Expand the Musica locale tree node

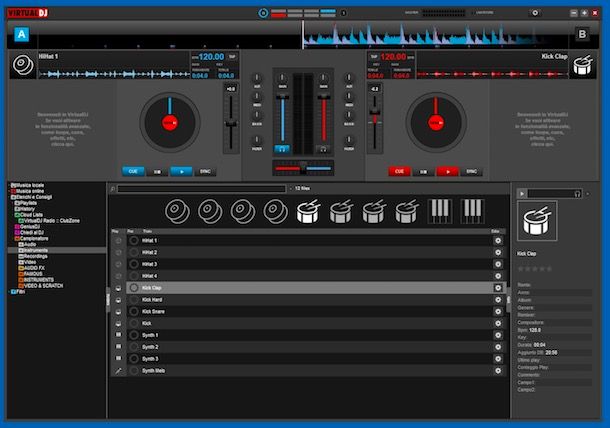pos(10,186)
